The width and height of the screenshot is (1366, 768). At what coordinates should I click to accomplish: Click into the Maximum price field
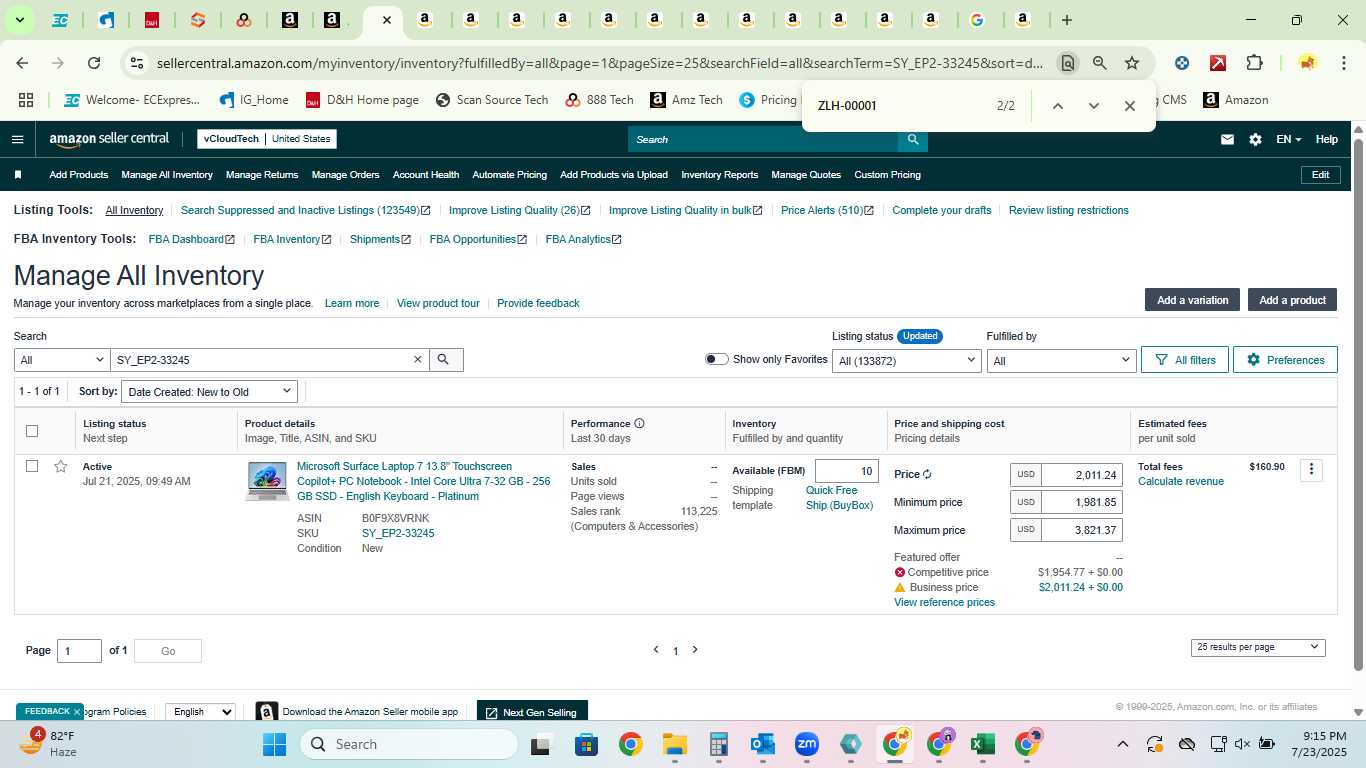coord(1081,530)
